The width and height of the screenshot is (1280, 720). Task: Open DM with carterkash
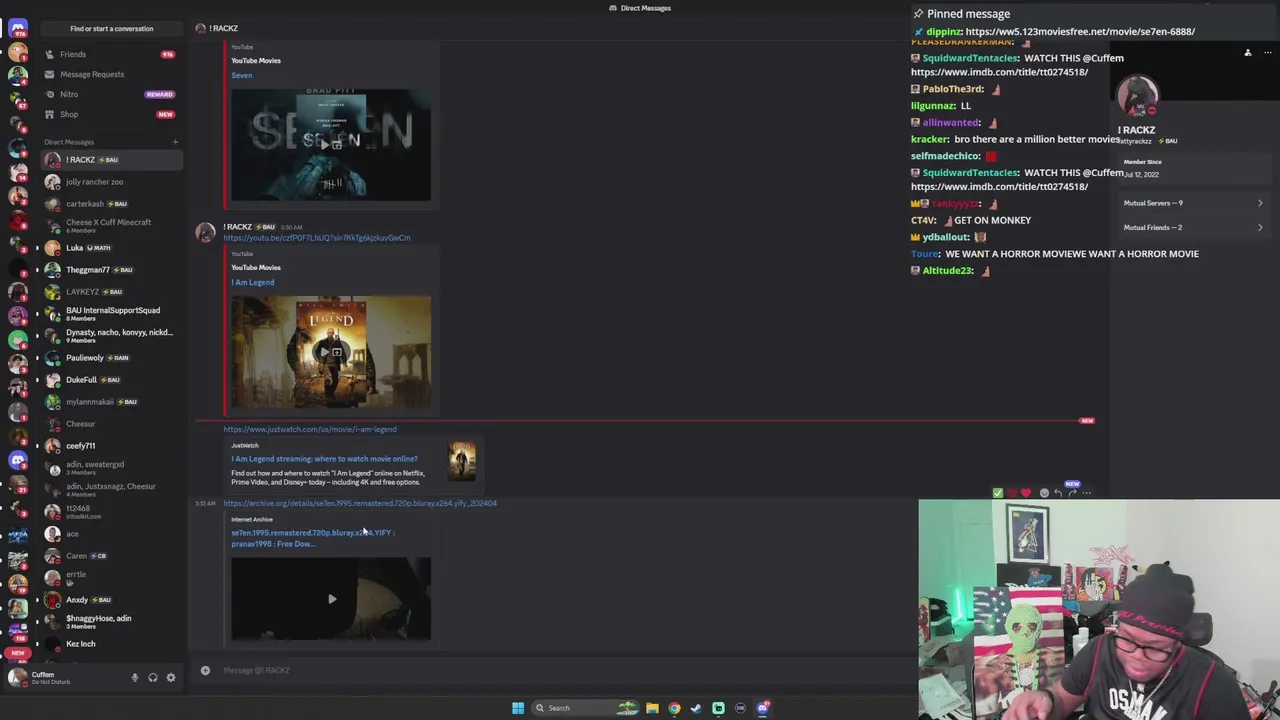[x=111, y=204]
